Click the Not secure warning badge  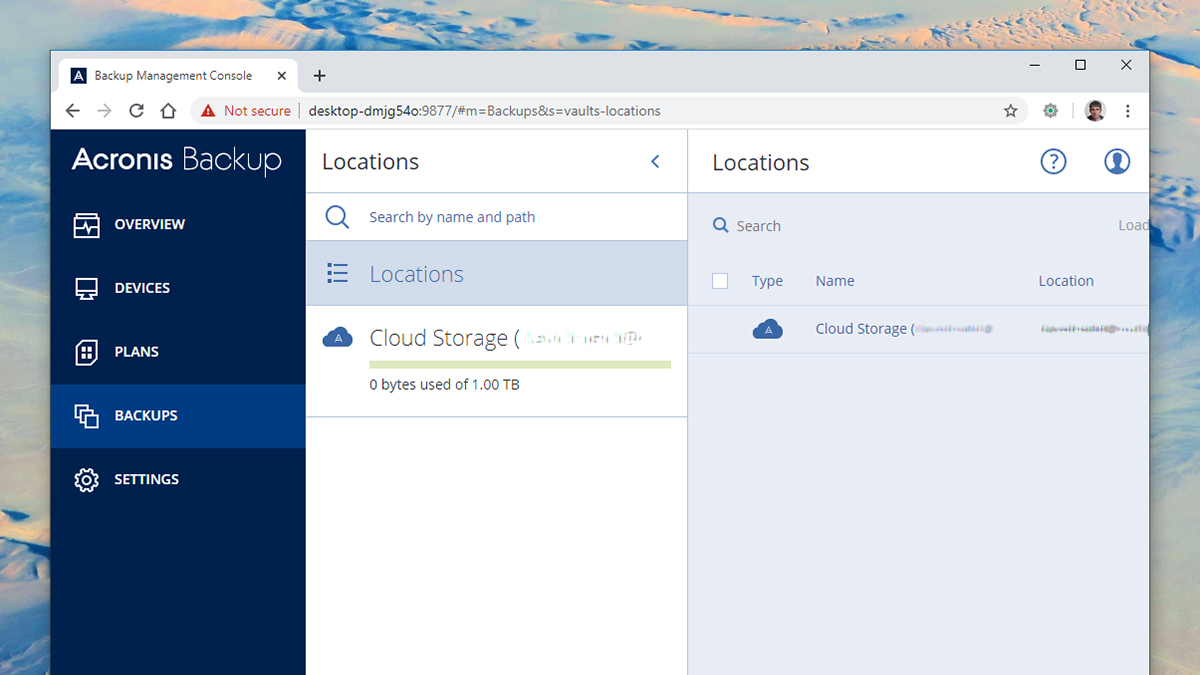[246, 111]
